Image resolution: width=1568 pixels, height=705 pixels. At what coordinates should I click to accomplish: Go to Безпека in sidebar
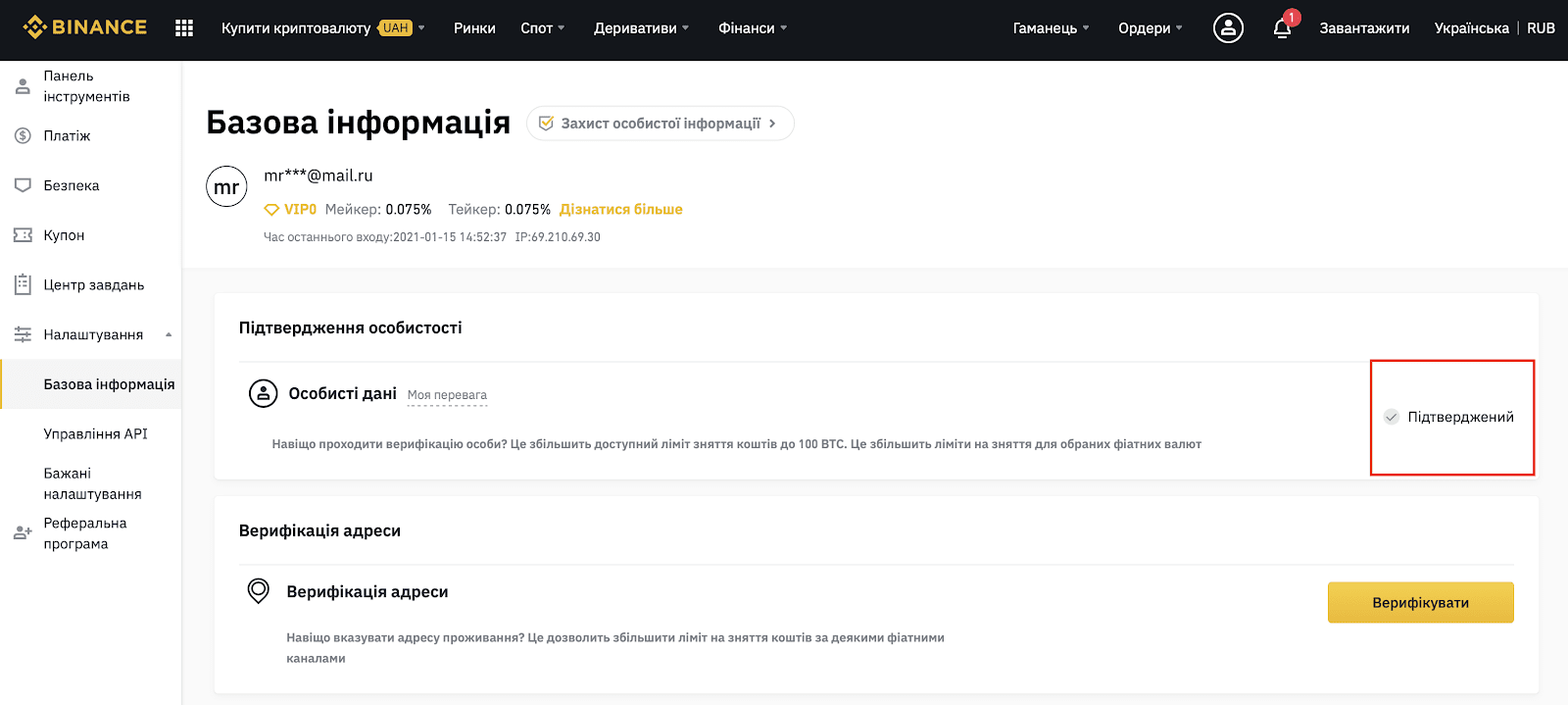(x=72, y=185)
